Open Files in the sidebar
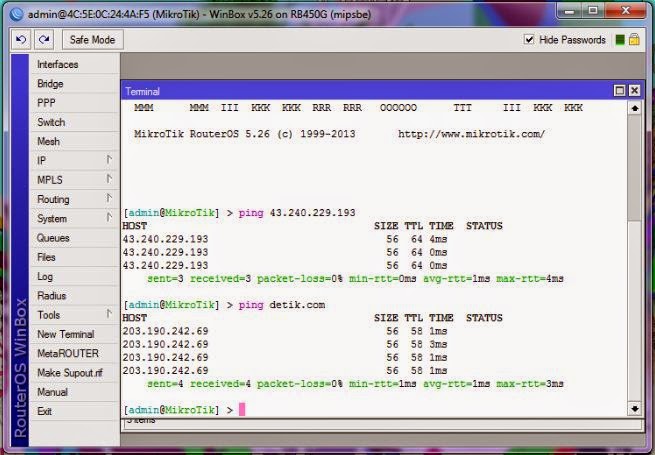The image size is (655, 455). click(74, 257)
